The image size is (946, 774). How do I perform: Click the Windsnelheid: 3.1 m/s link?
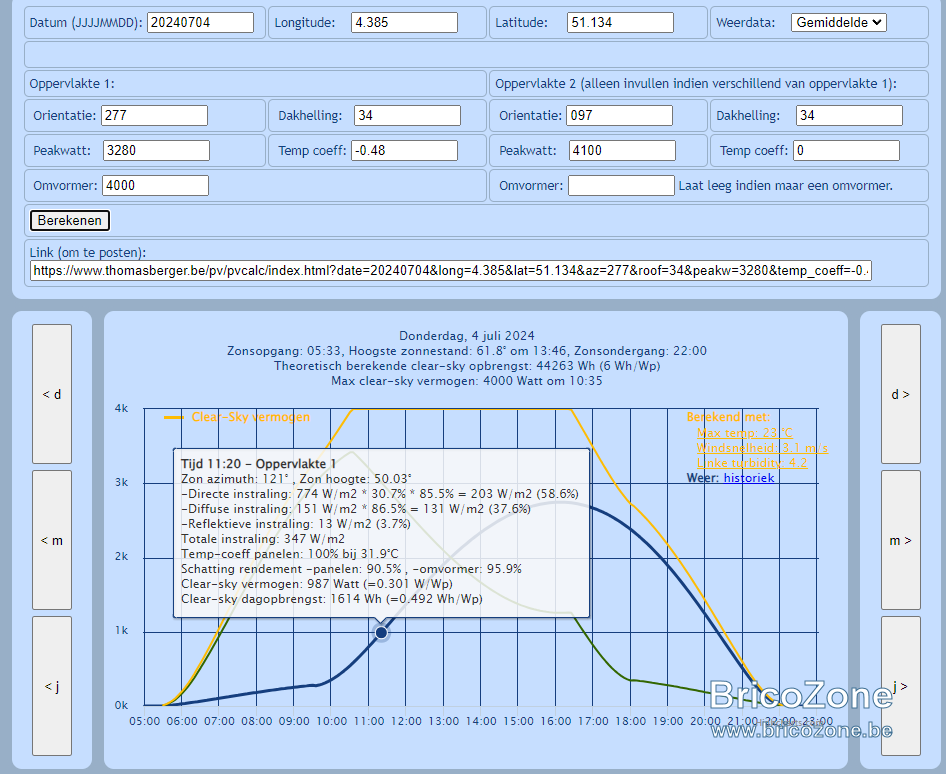[x=762, y=448]
